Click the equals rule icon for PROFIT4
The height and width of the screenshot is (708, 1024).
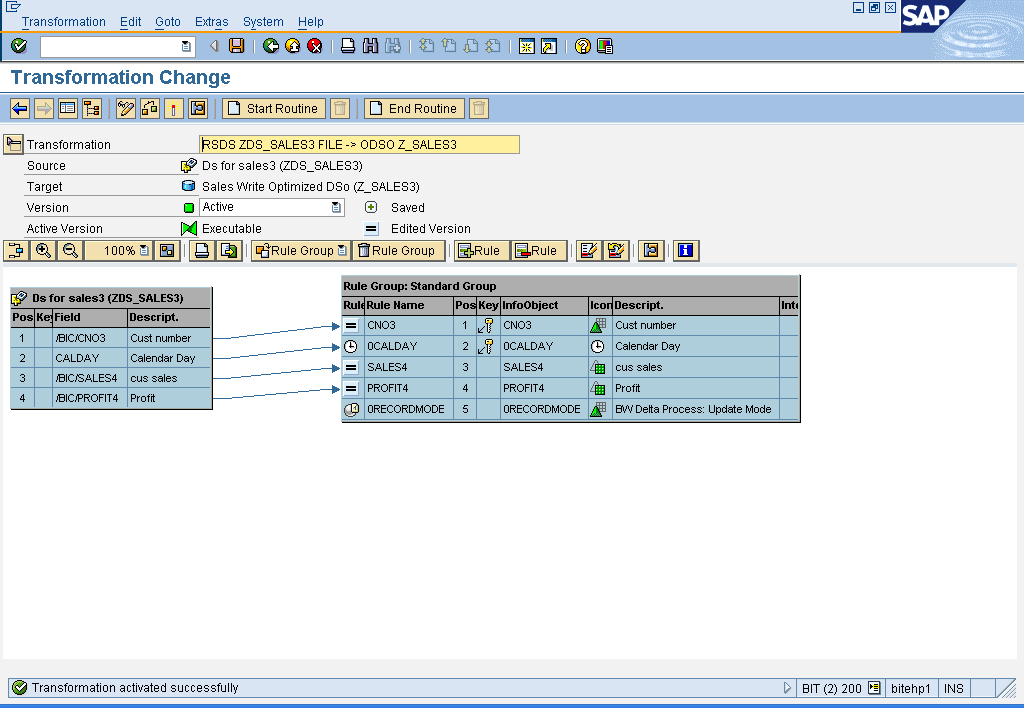coord(351,388)
